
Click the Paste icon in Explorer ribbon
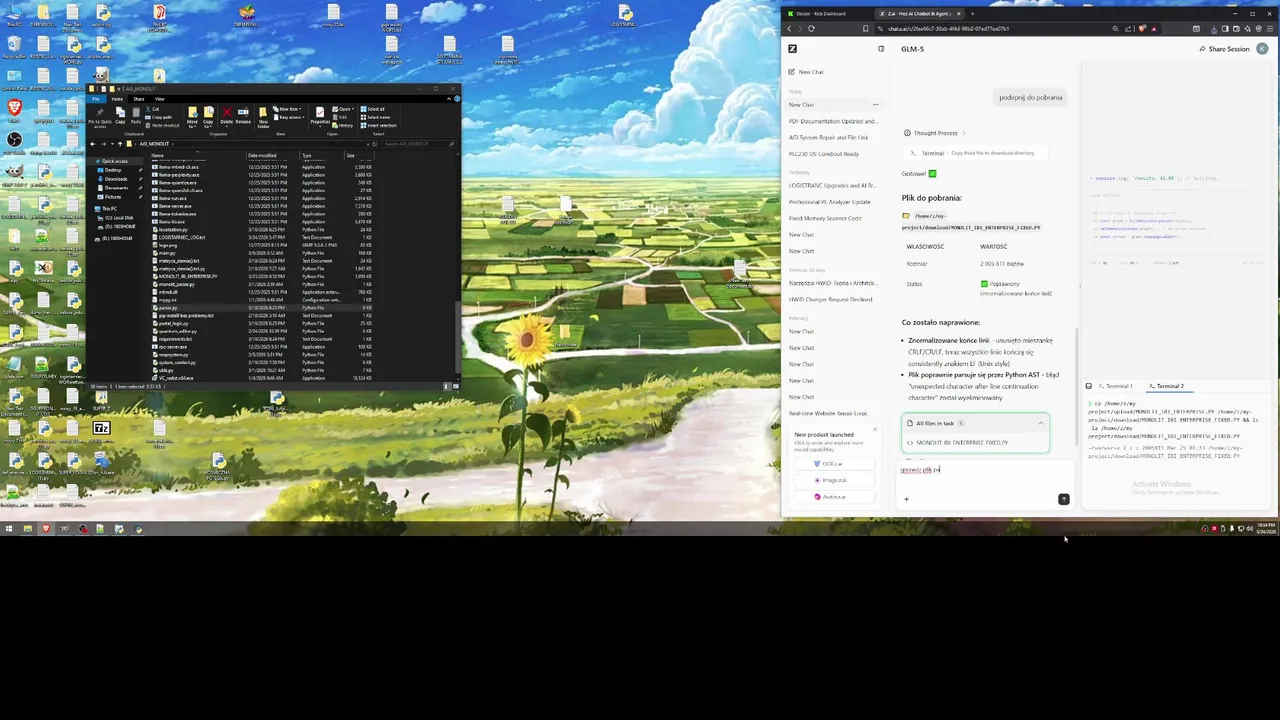(x=136, y=113)
